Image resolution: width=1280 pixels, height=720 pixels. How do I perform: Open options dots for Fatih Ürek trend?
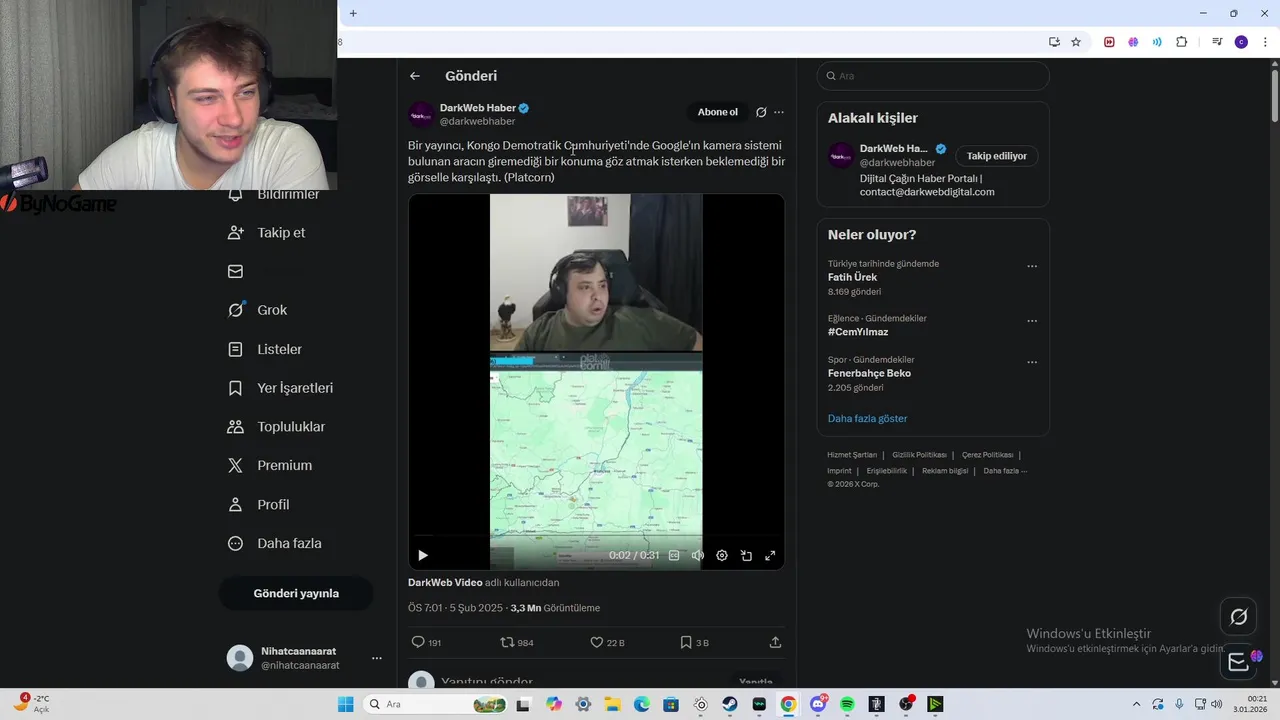(x=1032, y=266)
